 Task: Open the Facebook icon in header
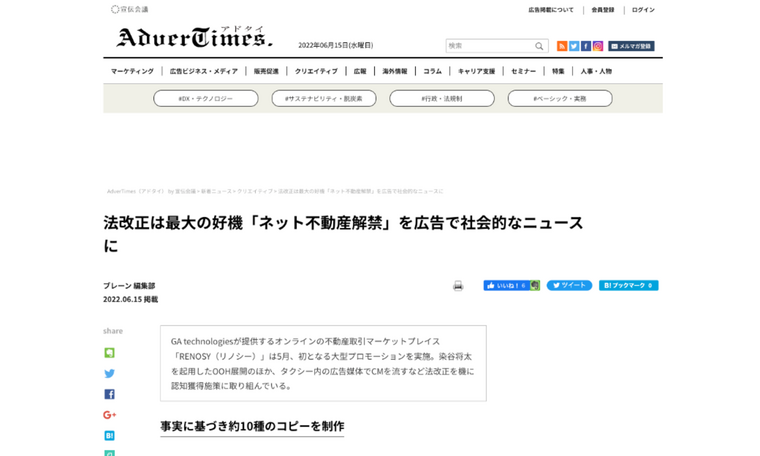pyautogui.click(x=586, y=46)
